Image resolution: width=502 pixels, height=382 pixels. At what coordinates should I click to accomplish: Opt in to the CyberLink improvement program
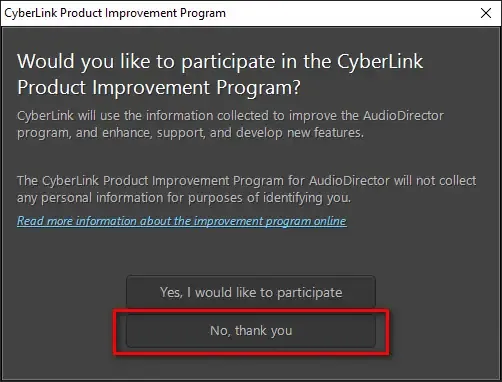coord(251,292)
